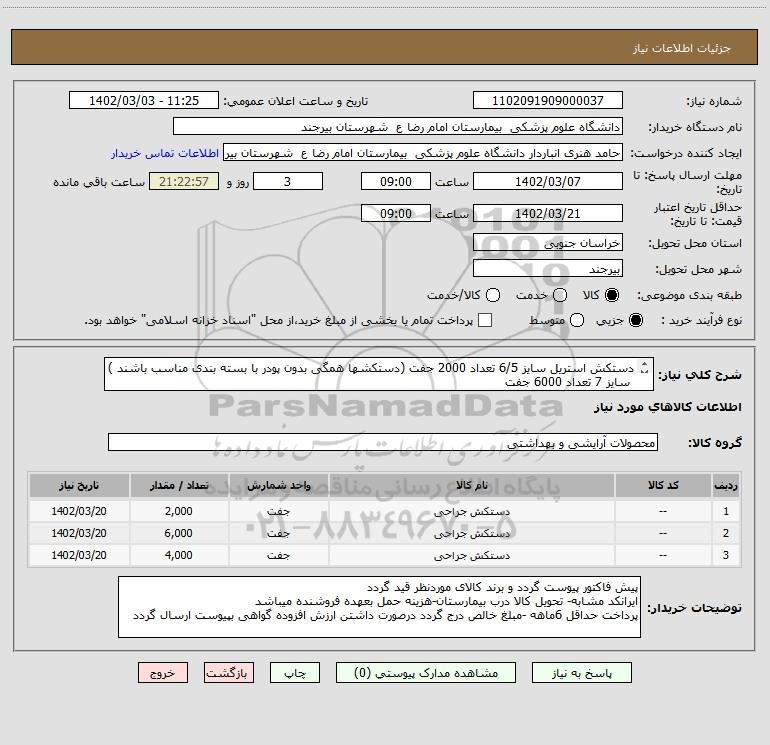Select the خدمت radio button
The width and height of the screenshot is (770, 745).
tap(560, 295)
